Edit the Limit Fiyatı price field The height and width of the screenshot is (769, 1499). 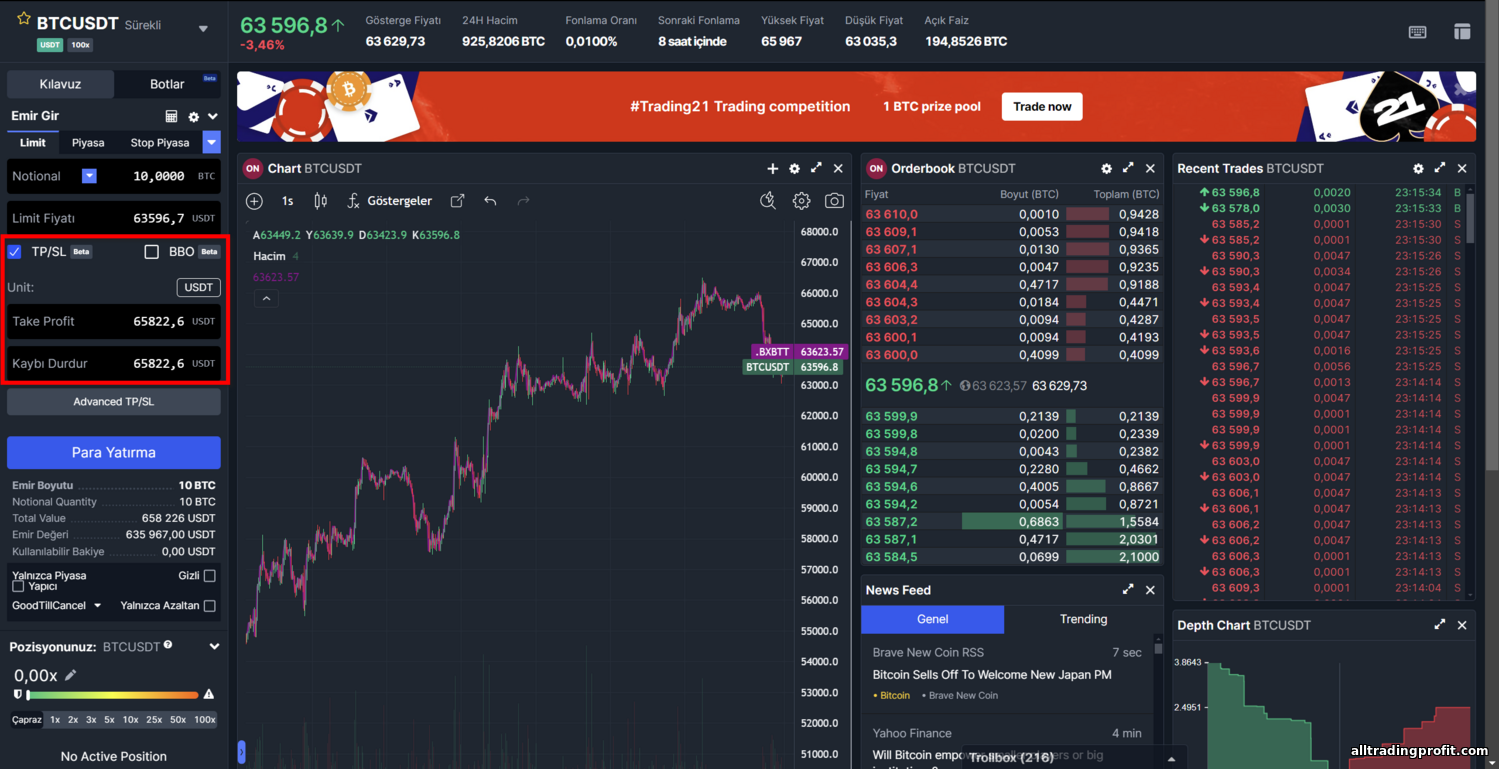click(114, 218)
